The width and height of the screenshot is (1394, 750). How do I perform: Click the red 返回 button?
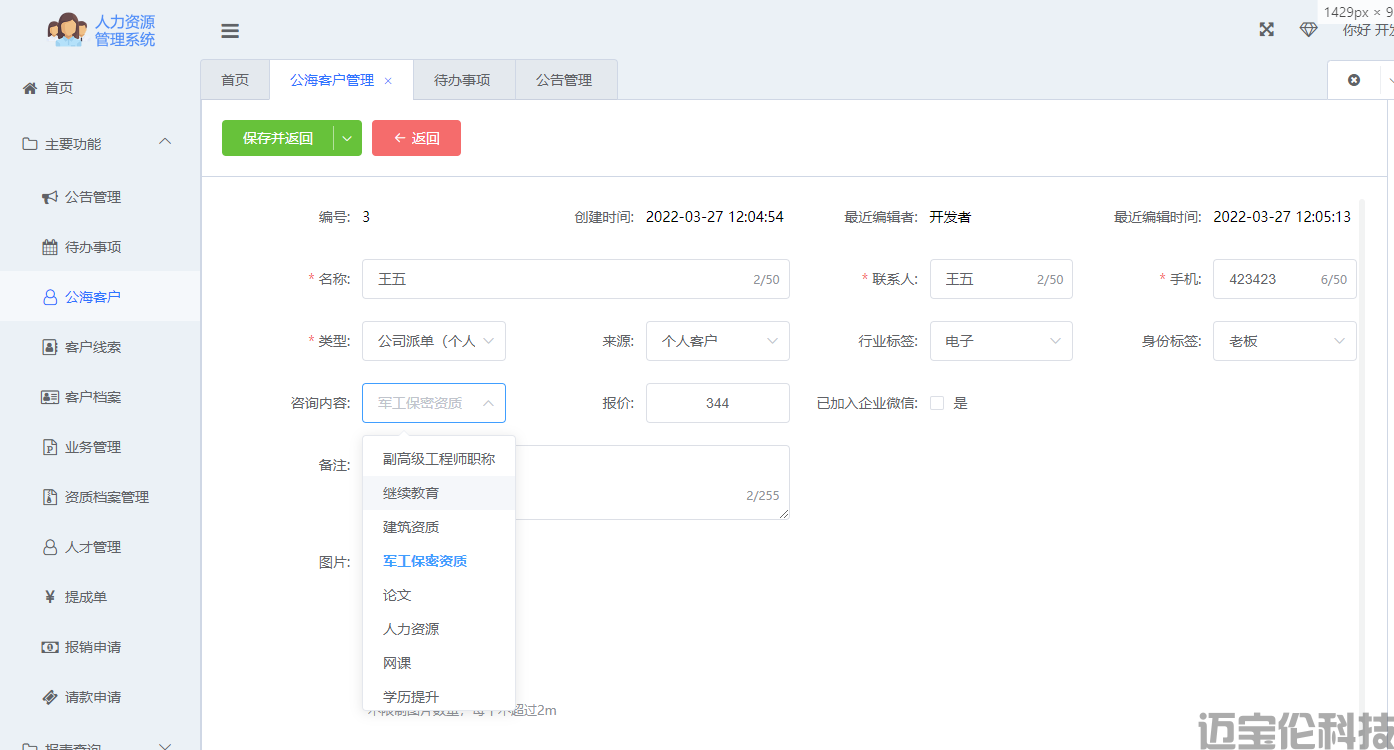click(x=416, y=138)
